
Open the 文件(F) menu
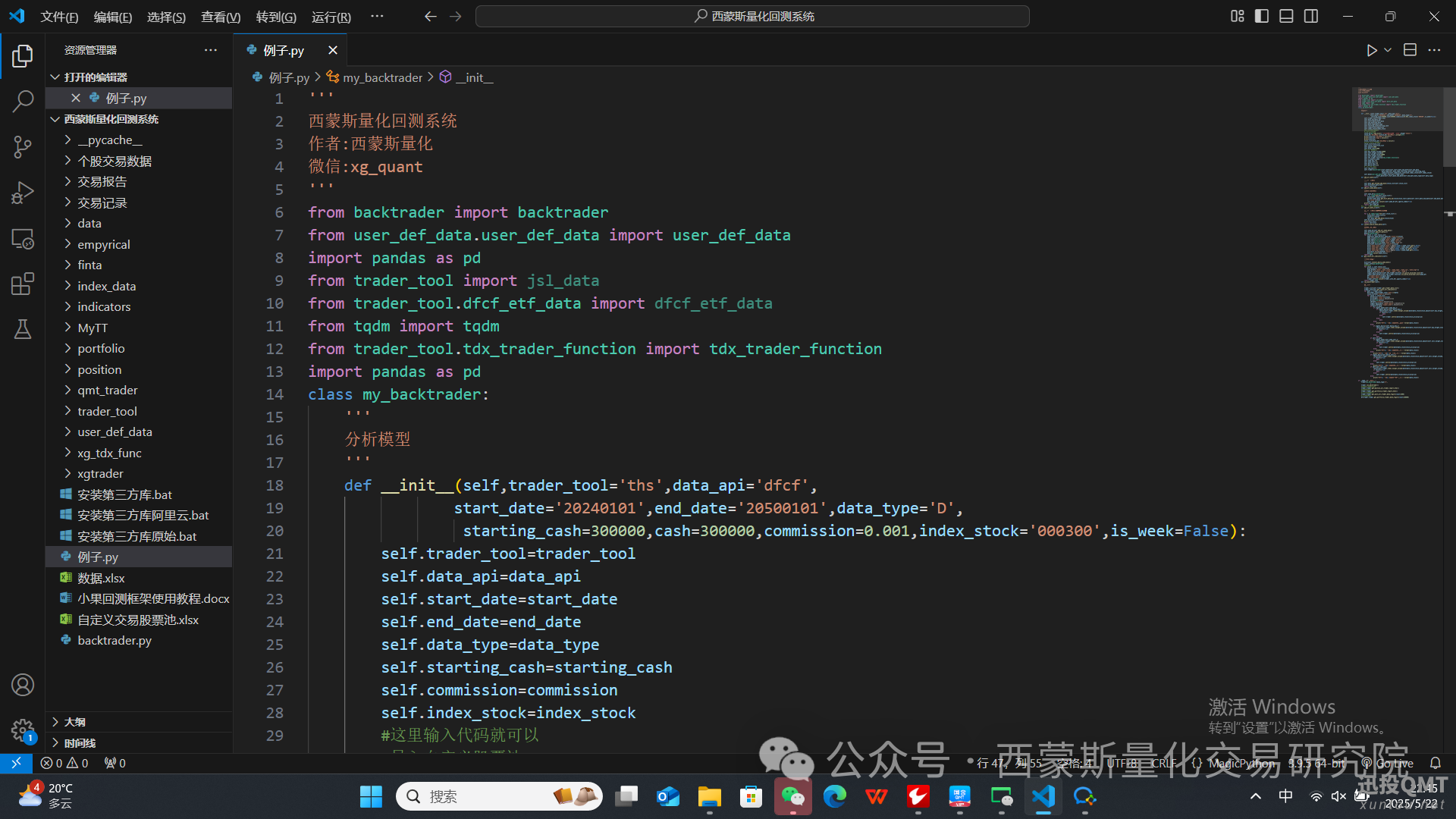point(59,17)
